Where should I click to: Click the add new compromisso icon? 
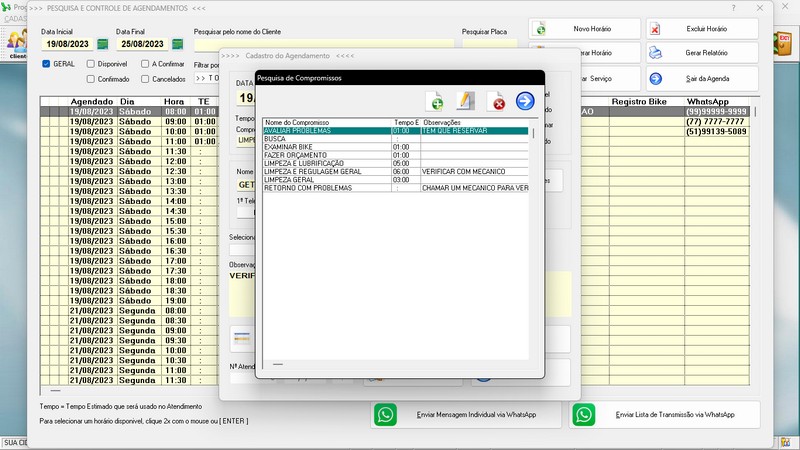tap(435, 101)
